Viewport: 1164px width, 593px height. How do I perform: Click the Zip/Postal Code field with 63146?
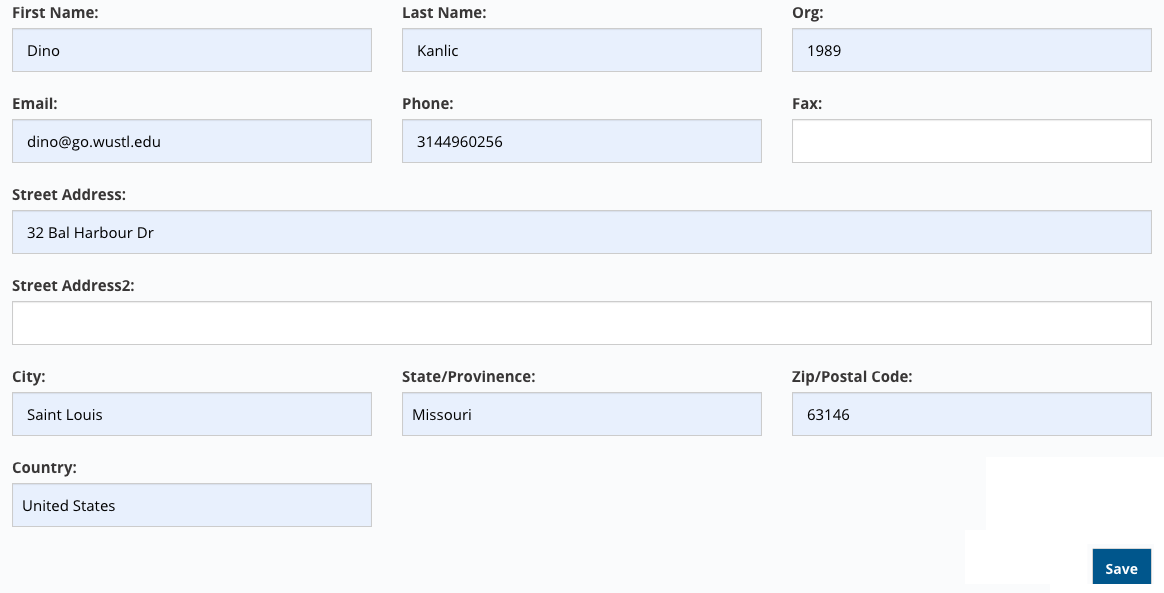(x=972, y=414)
